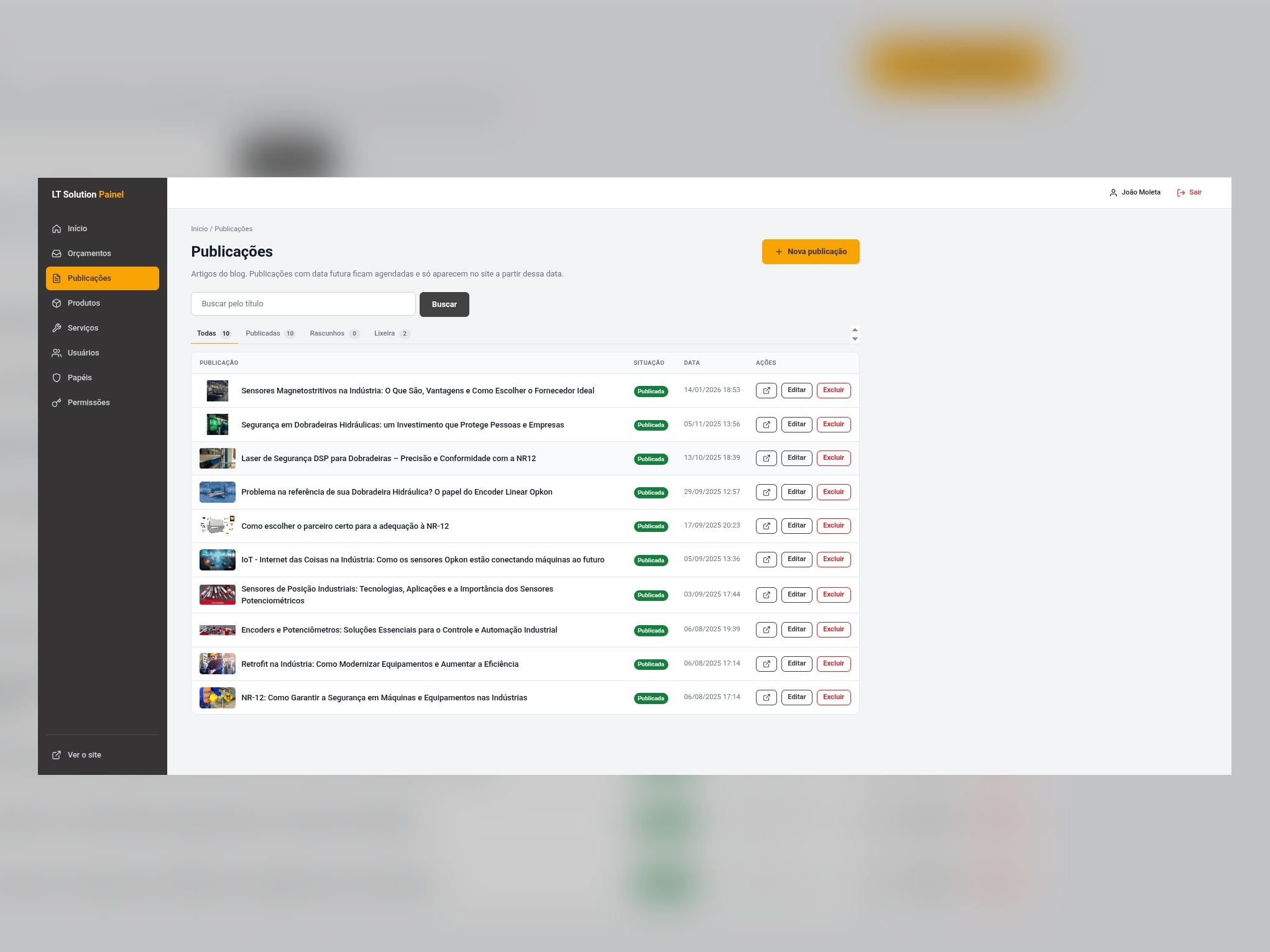This screenshot has width=1270, height=952.
Task: Switch to the Publicadas tab
Action: click(270, 334)
